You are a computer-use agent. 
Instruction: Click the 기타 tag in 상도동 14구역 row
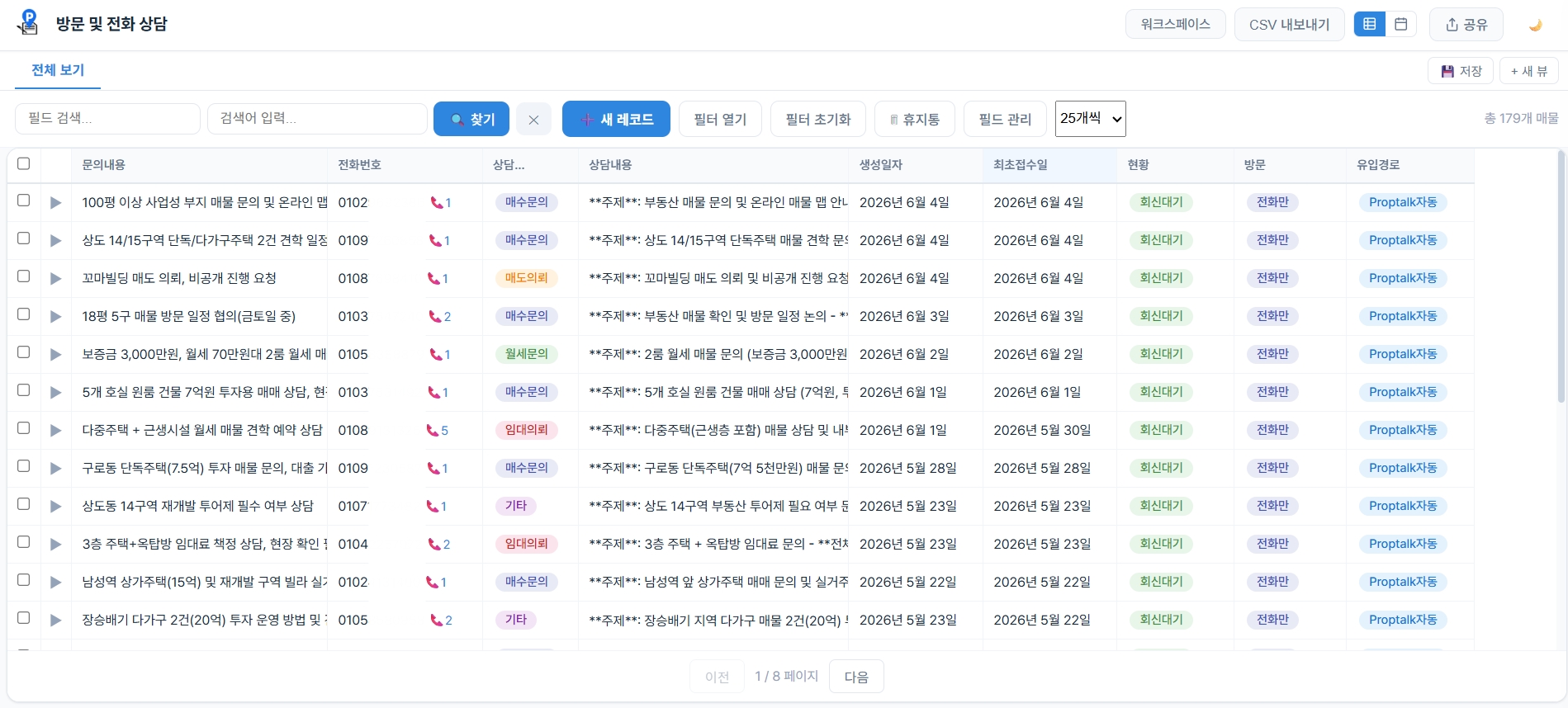pos(516,506)
